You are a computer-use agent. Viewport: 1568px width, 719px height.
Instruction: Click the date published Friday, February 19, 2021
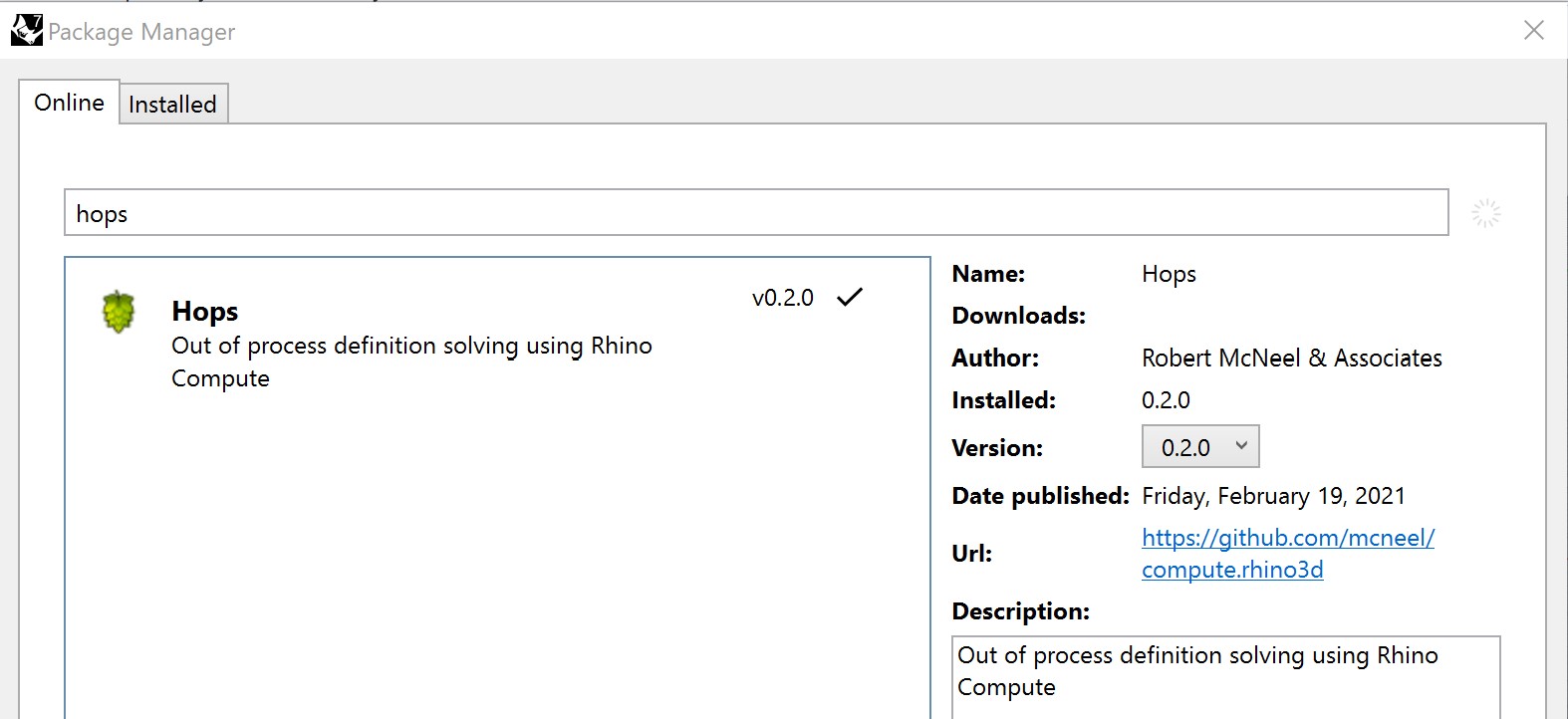(x=1272, y=496)
